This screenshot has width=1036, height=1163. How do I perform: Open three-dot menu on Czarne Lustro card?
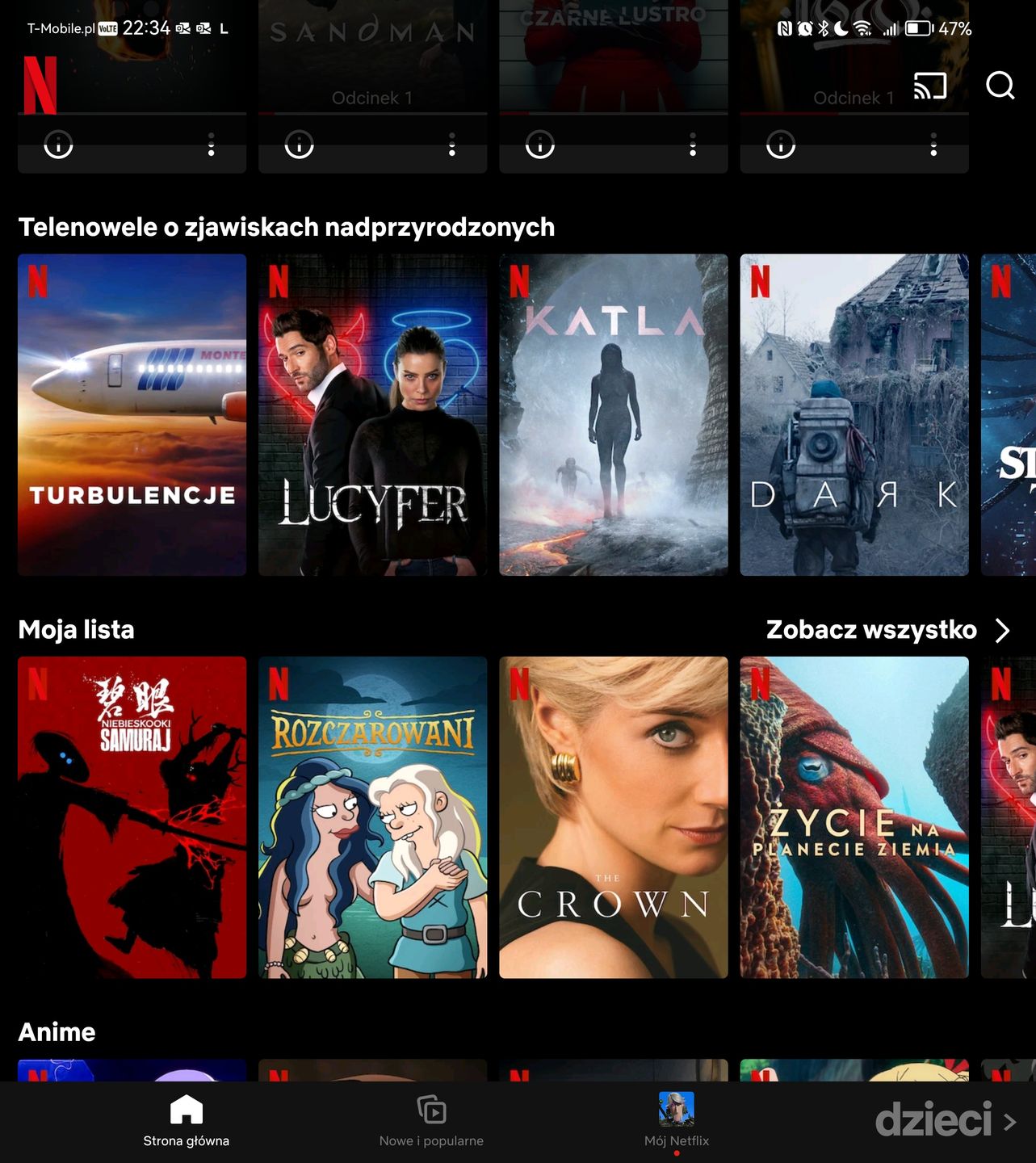pos(693,145)
